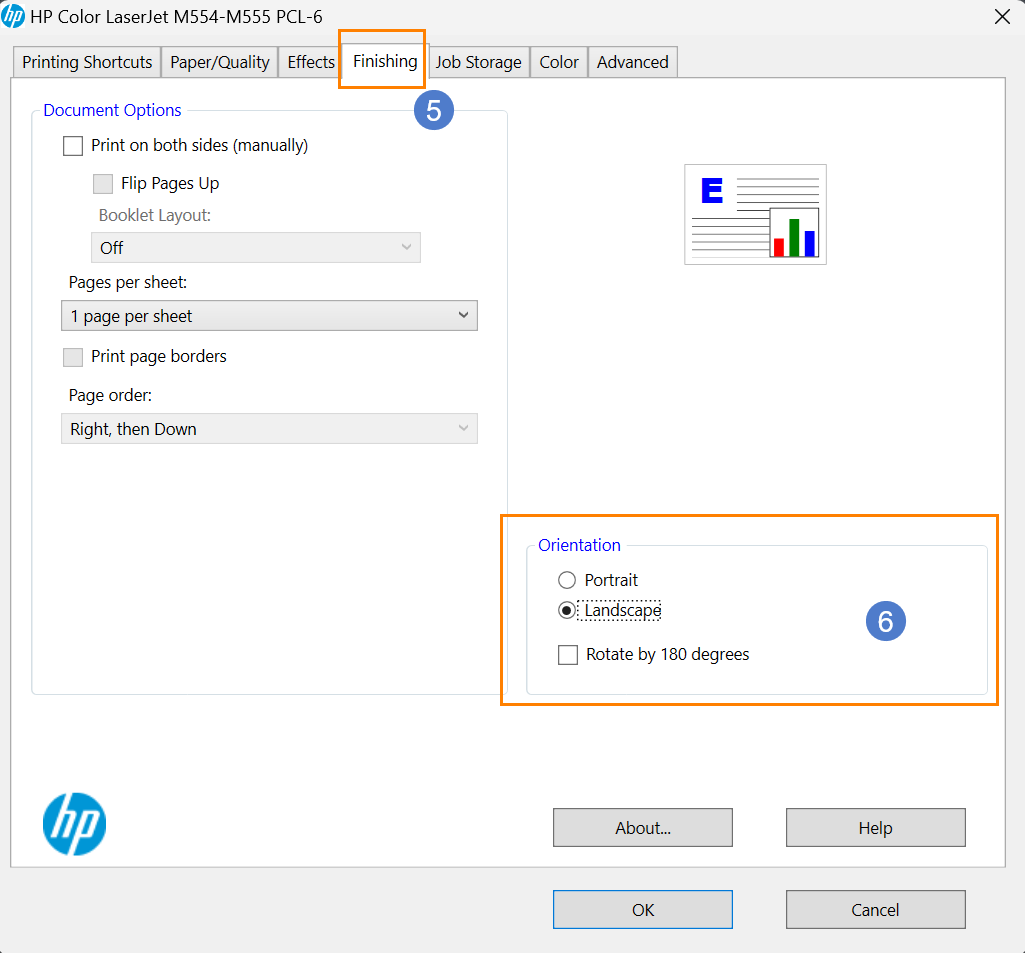
Task: Click the dialog title HP Color LaserJet M554-M555 PCL-6
Action: tap(176, 16)
